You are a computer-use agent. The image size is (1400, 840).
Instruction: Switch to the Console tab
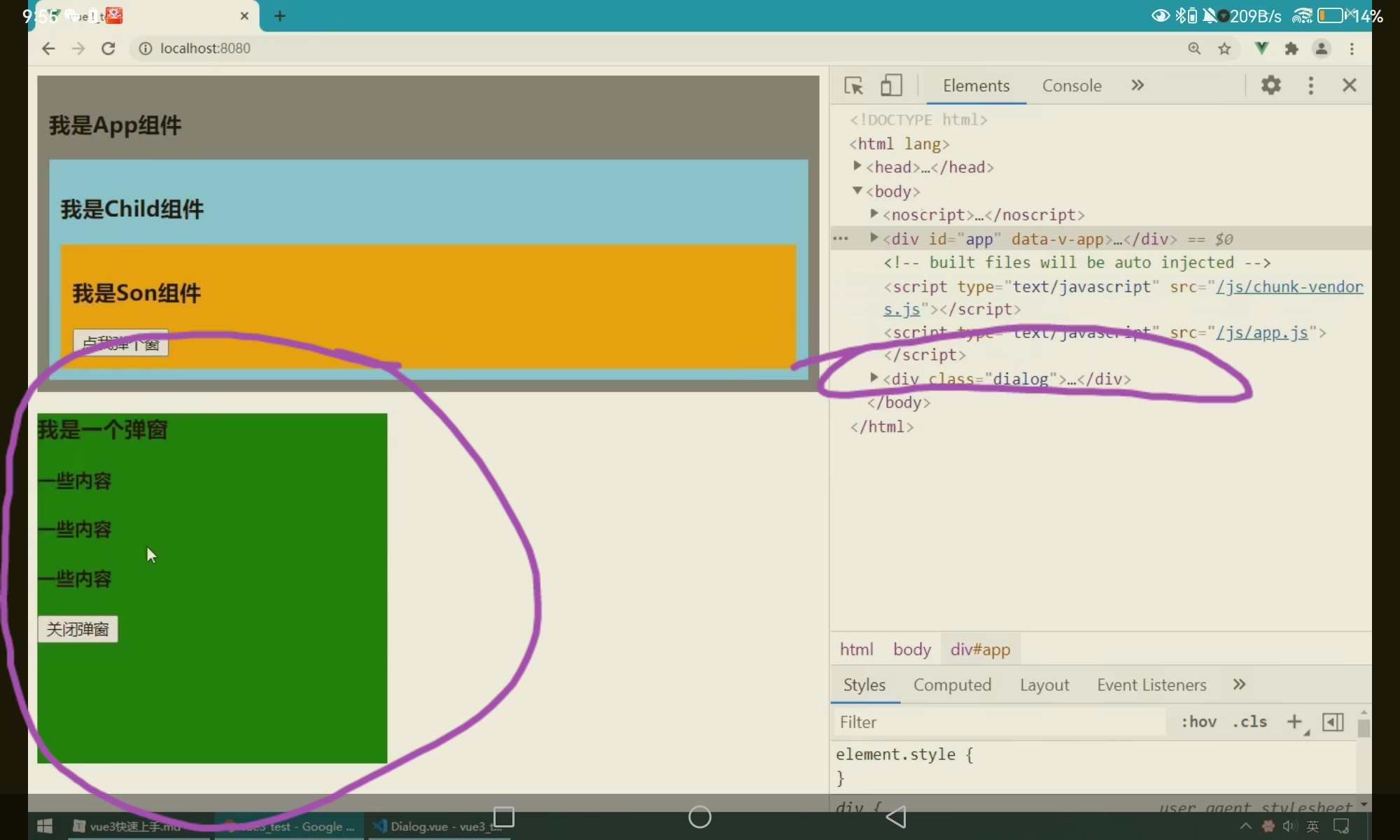tap(1071, 85)
